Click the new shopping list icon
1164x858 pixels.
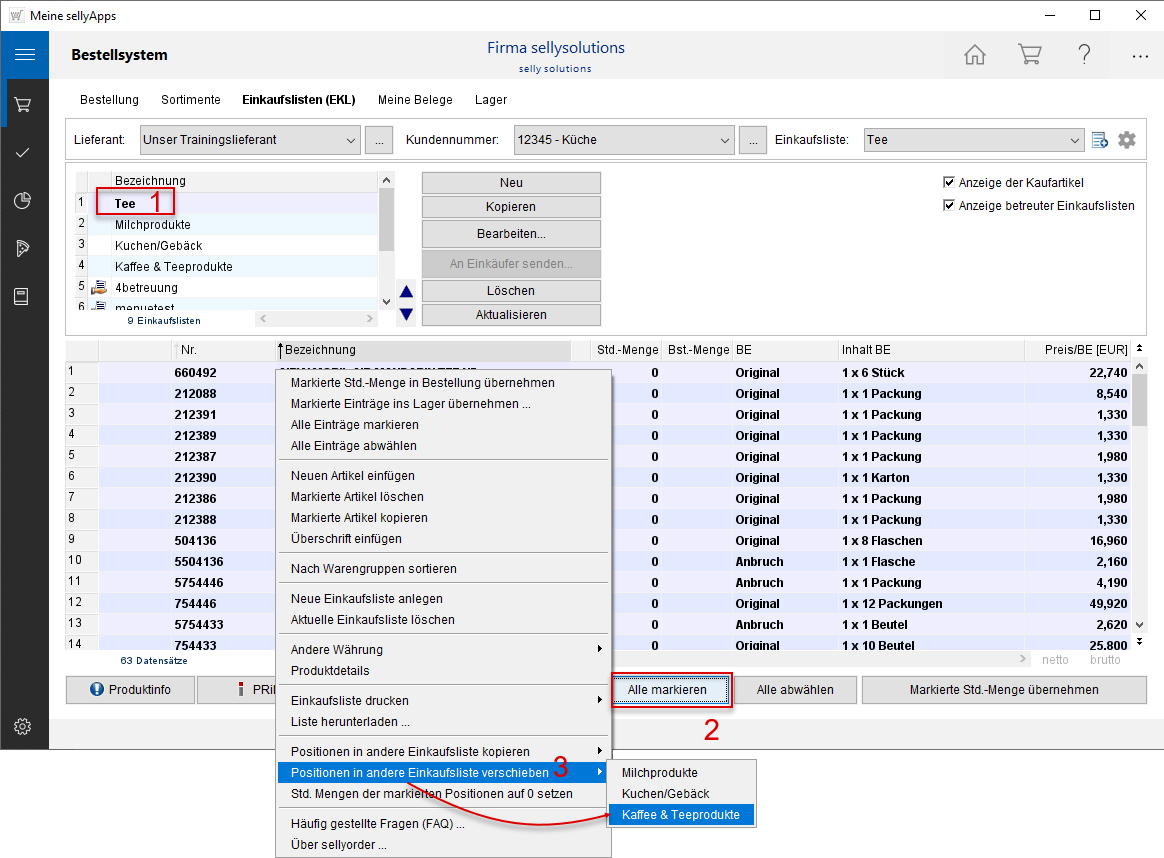(1100, 140)
